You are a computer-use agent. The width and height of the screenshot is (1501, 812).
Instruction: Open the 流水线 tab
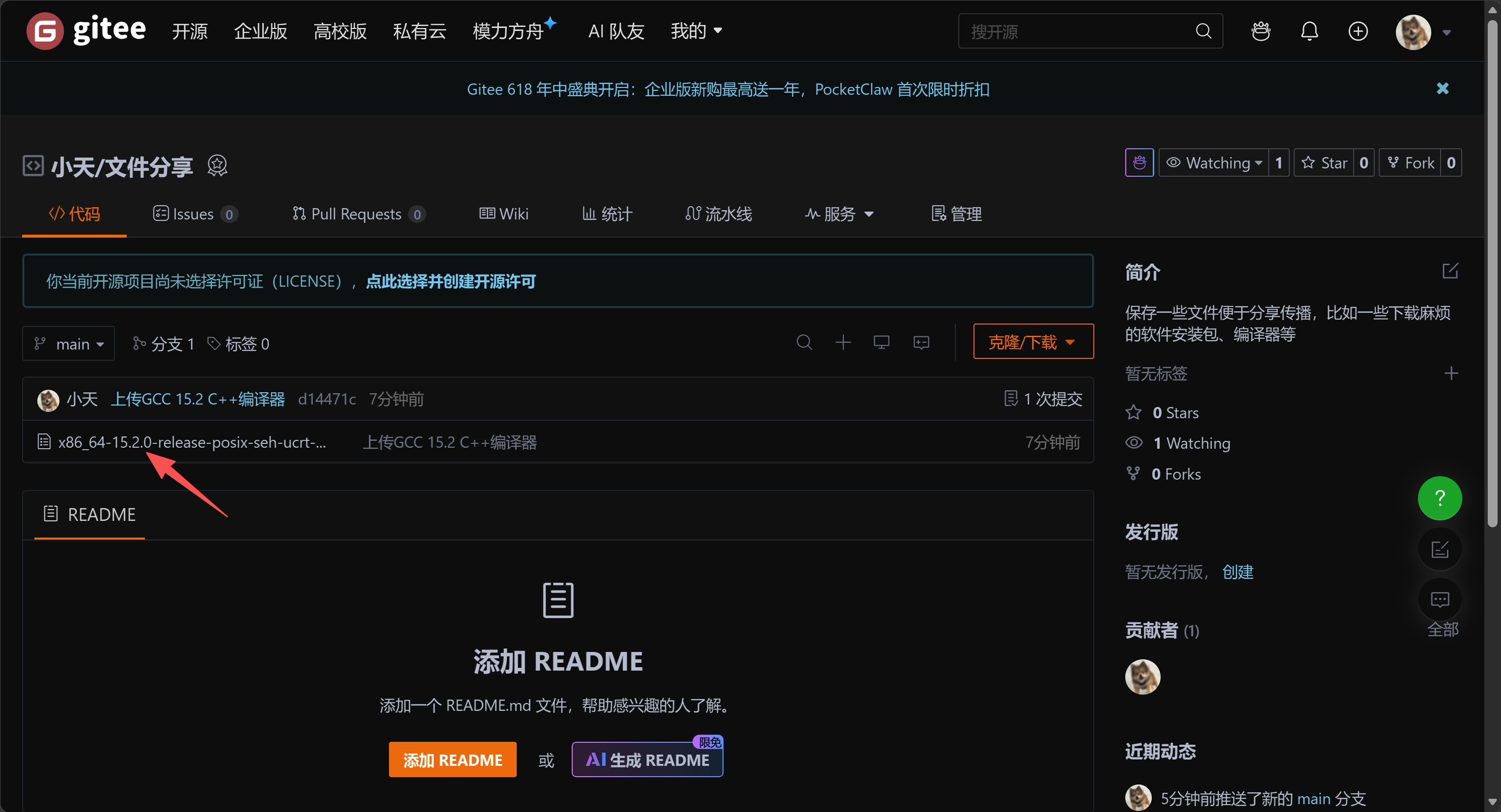click(x=719, y=214)
